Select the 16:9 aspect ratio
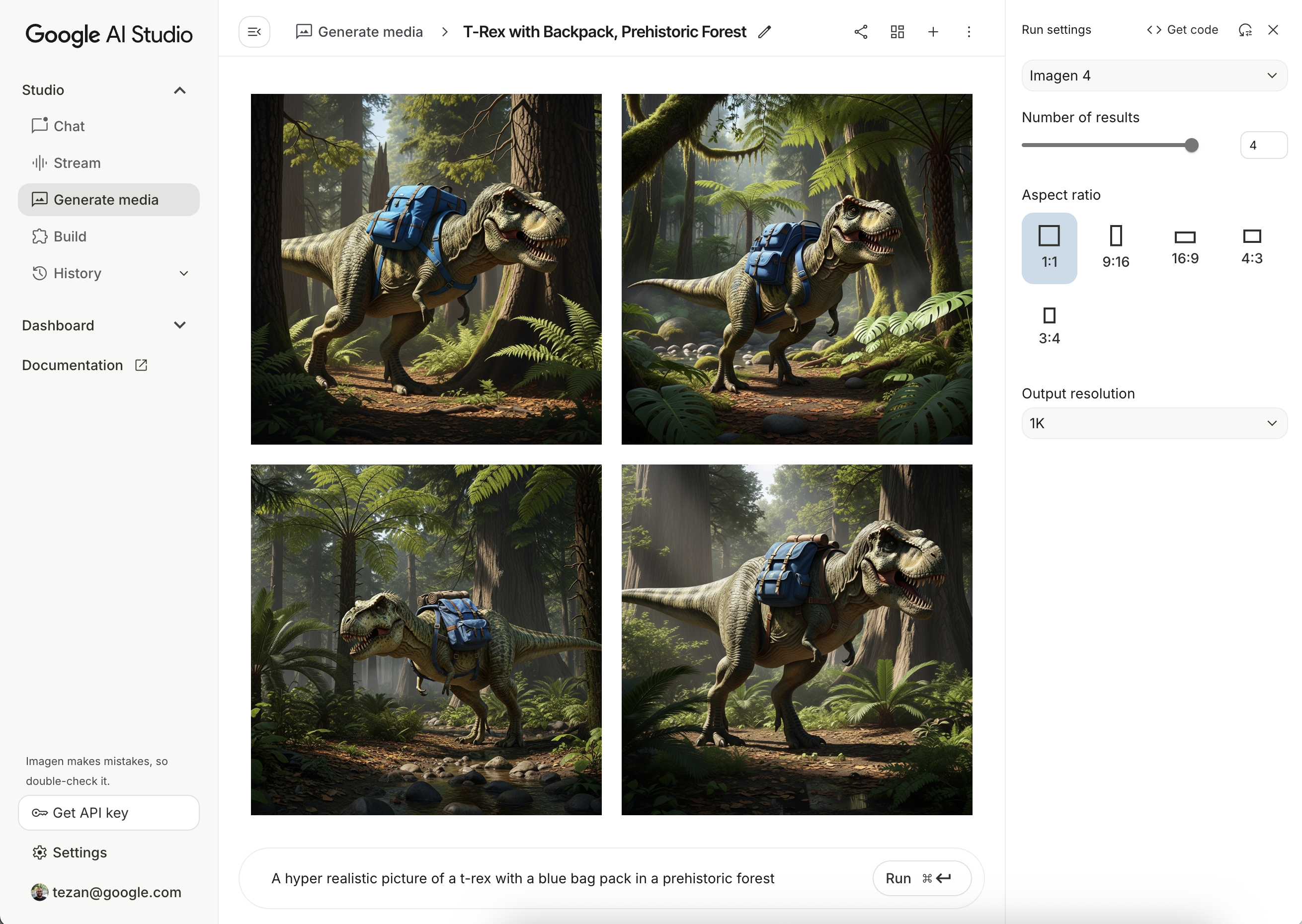 click(x=1184, y=246)
